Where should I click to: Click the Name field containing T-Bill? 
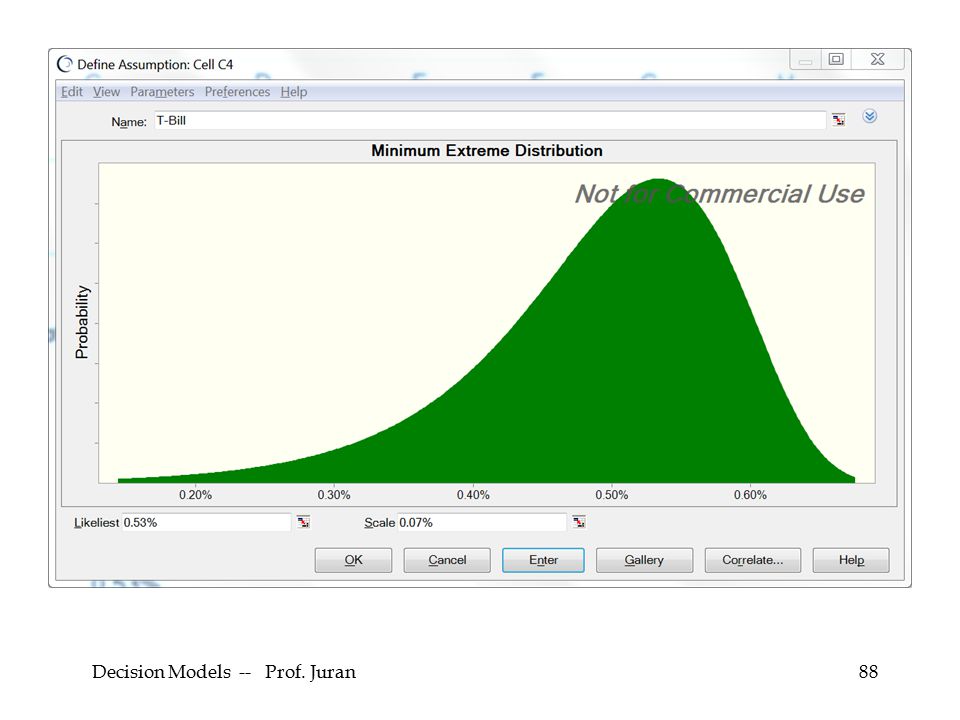coord(490,121)
